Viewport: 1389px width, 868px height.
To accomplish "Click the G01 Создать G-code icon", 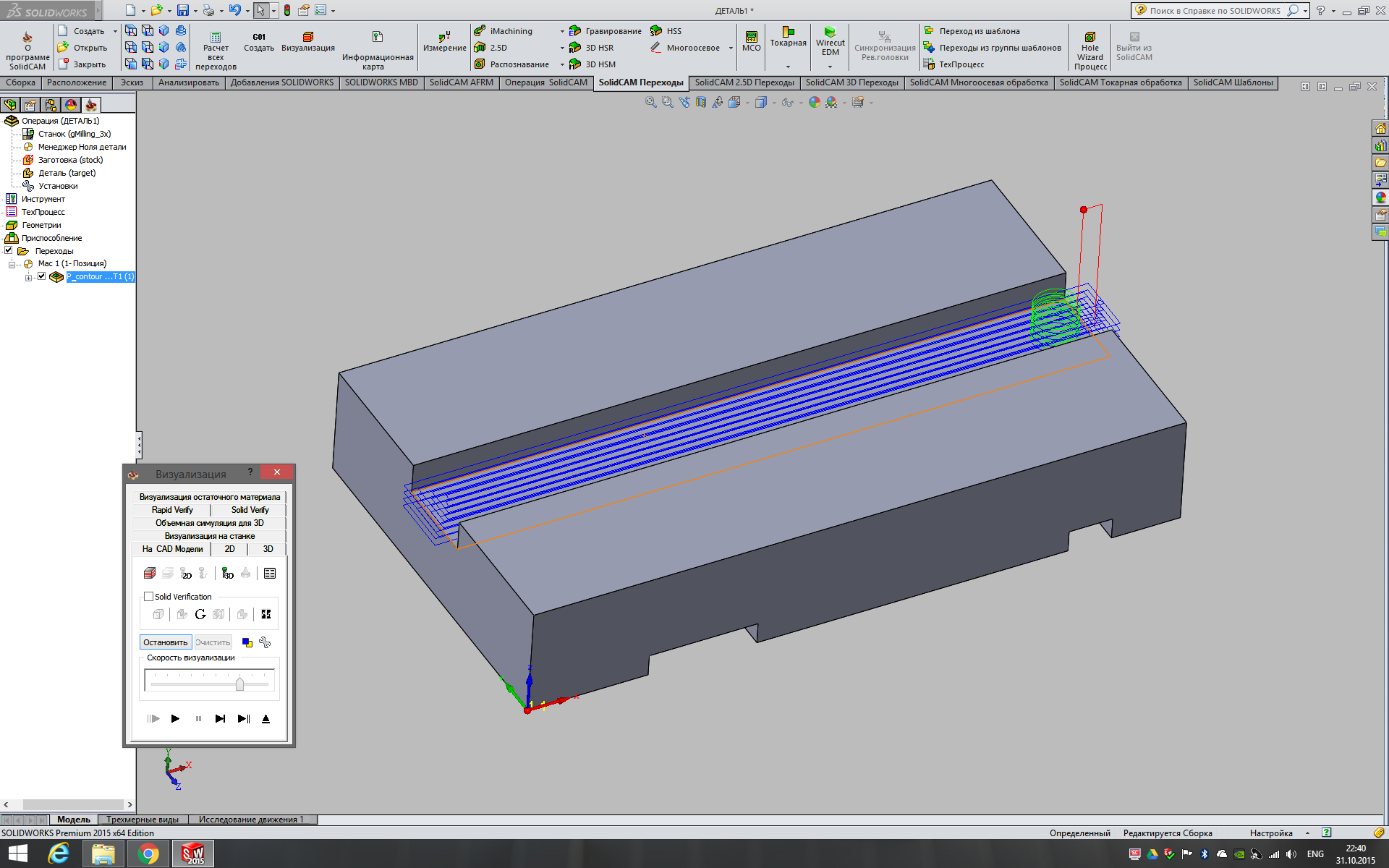I will click(258, 37).
